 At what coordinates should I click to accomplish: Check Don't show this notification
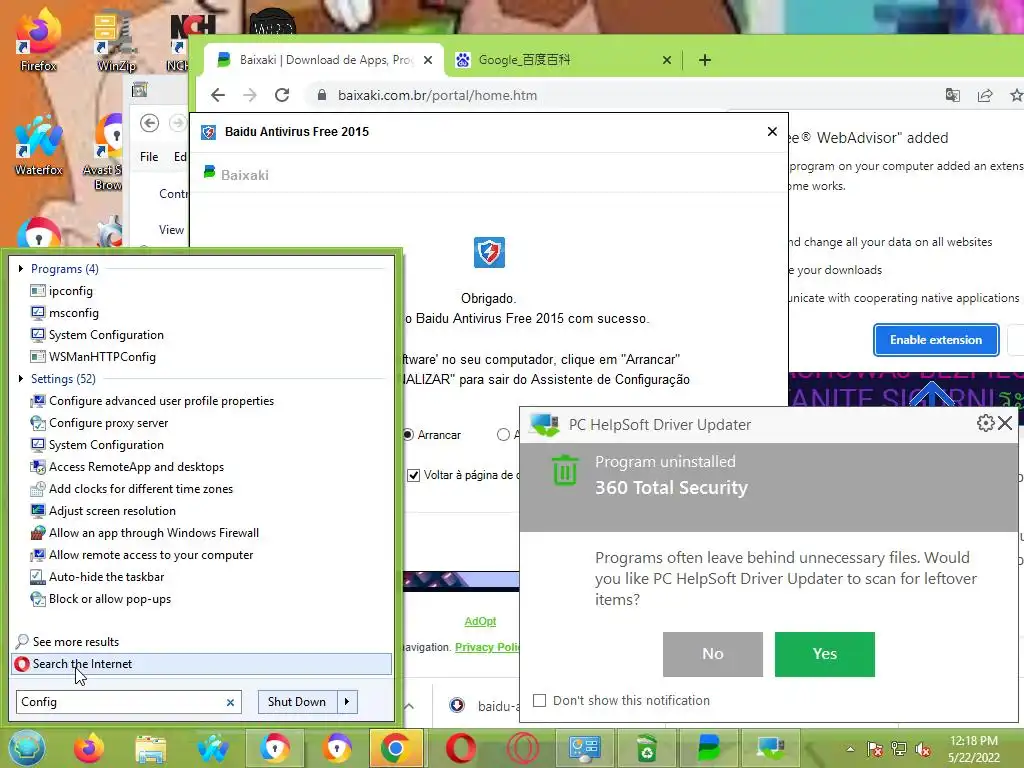[539, 701]
